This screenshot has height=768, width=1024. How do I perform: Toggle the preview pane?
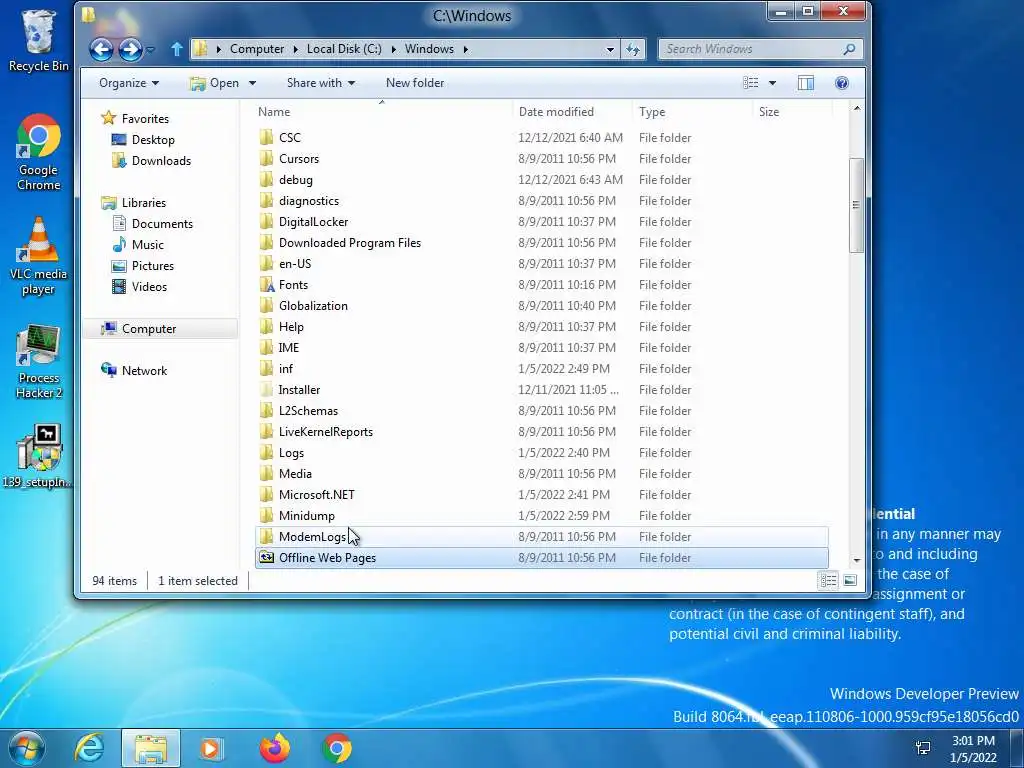(806, 83)
